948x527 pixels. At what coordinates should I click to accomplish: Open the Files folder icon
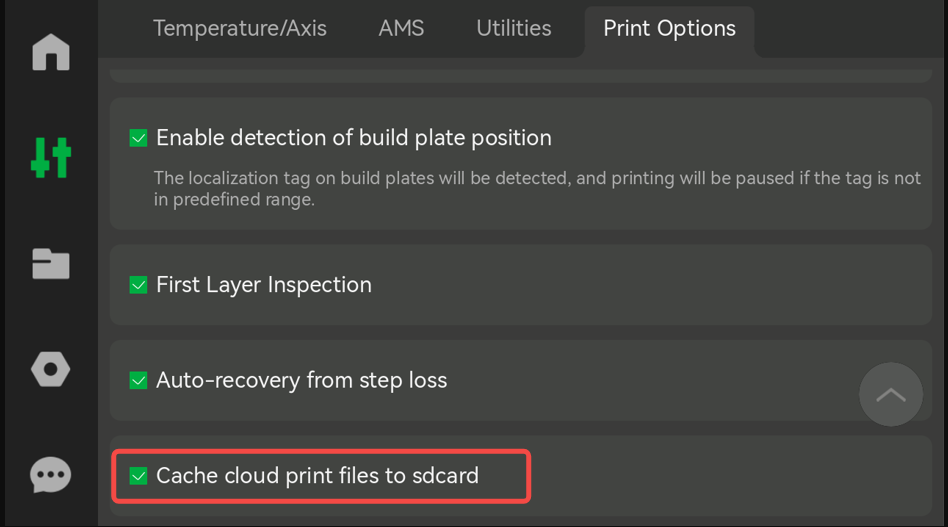[51, 264]
